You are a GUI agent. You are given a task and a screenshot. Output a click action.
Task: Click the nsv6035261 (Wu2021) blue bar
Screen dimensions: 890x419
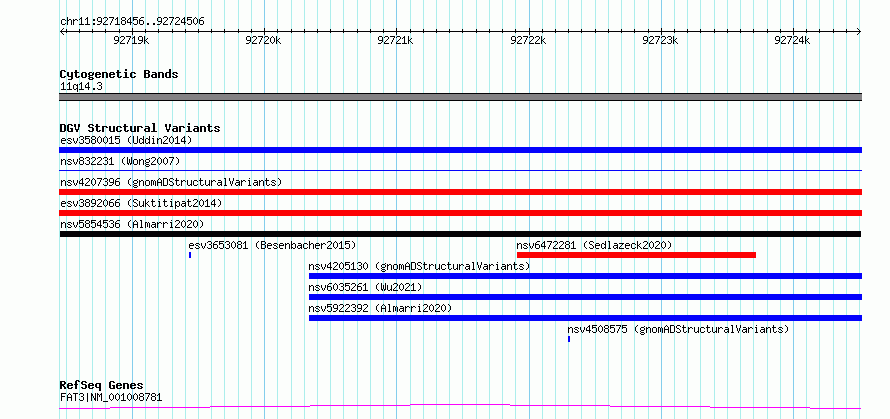[x=585, y=297]
